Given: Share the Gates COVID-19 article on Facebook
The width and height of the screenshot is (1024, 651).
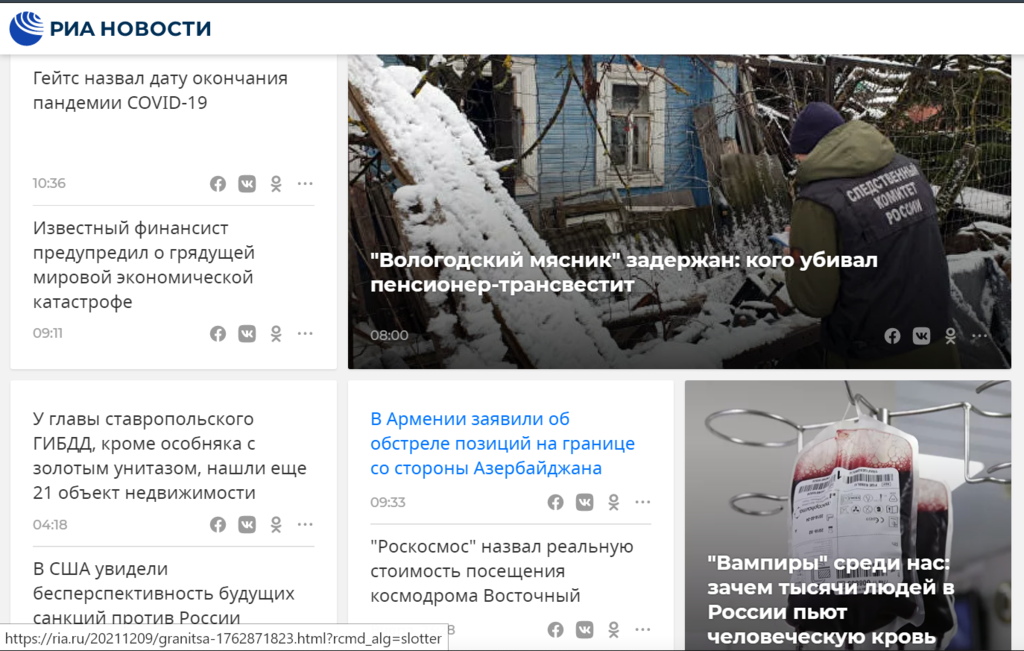Looking at the screenshot, I should [218, 184].
